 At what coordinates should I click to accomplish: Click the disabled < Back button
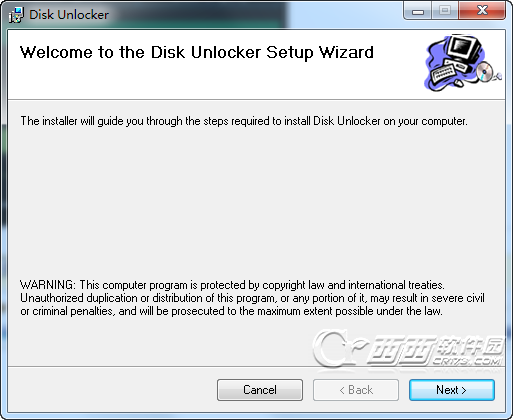[356, 390]
